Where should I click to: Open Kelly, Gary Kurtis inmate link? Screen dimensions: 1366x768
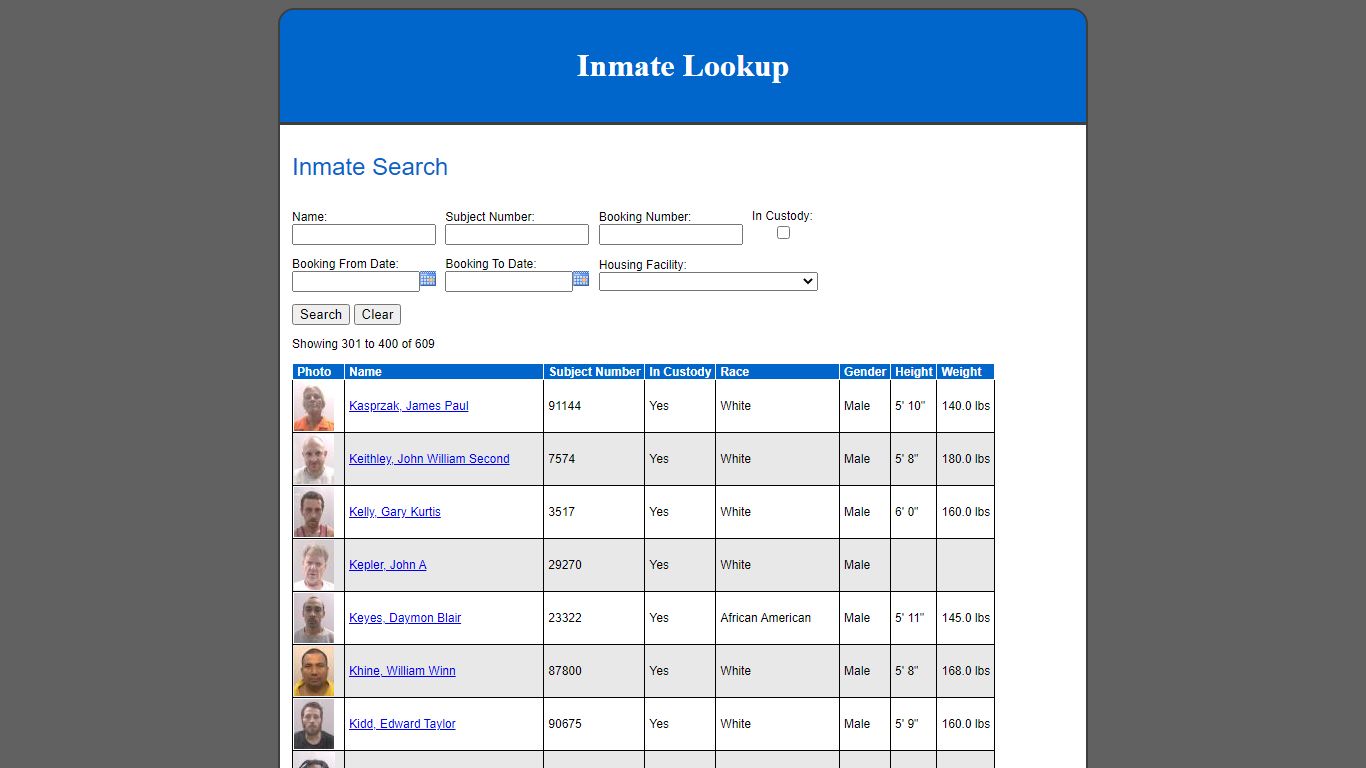pos(395,512)
